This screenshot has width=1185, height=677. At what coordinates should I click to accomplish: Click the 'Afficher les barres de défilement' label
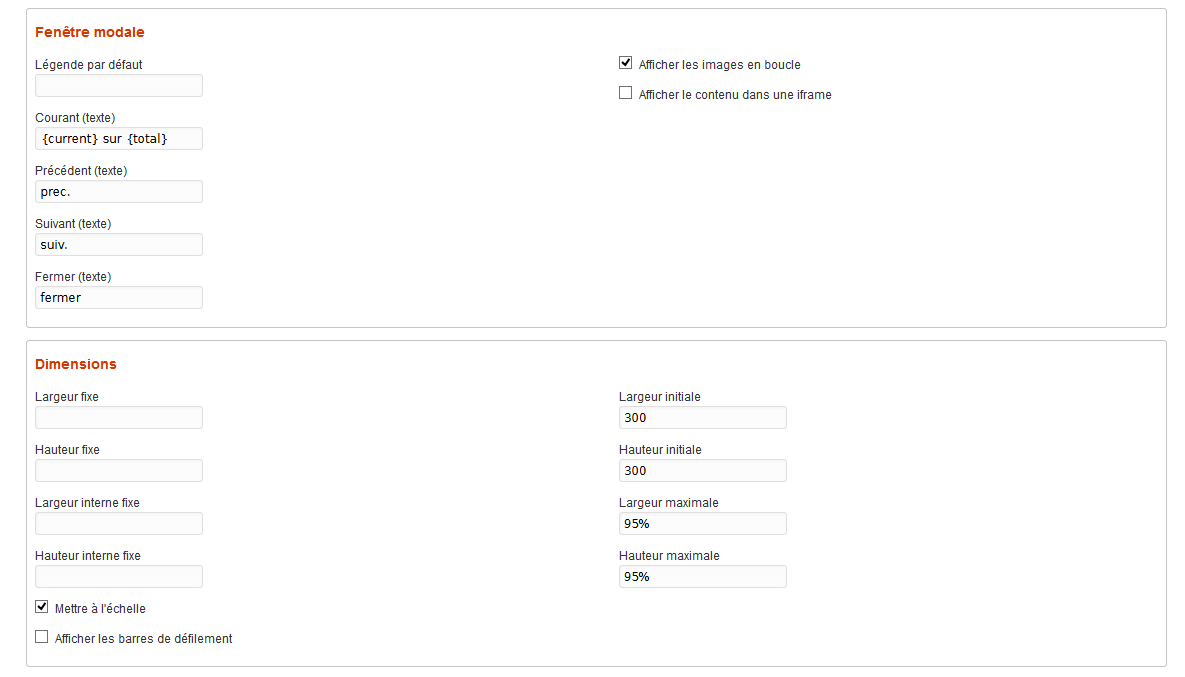coord(143,639)
